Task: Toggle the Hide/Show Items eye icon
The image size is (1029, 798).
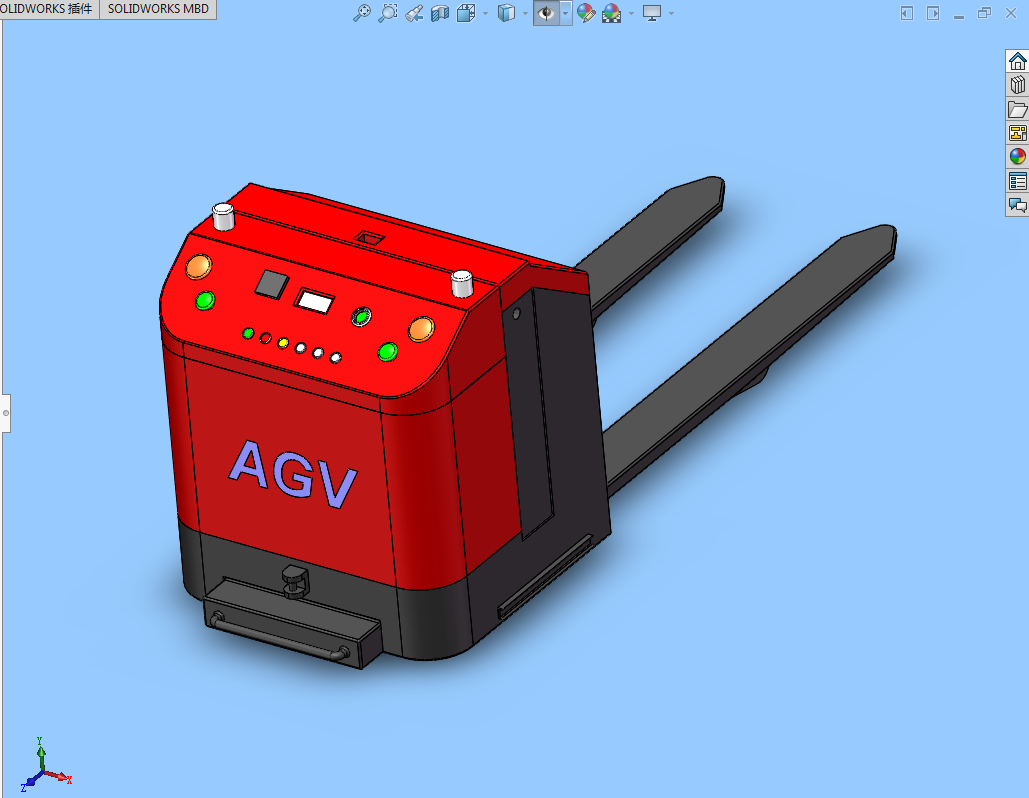Action: tap(546, 13)
